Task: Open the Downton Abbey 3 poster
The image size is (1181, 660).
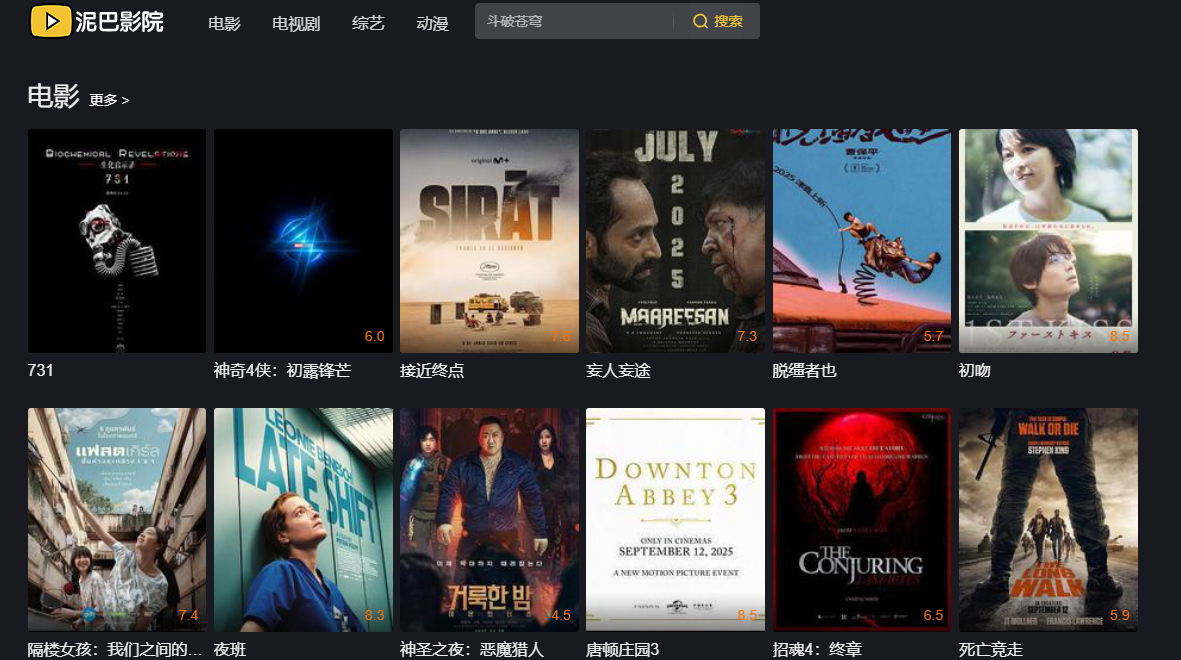Action: tap(676, 520)
